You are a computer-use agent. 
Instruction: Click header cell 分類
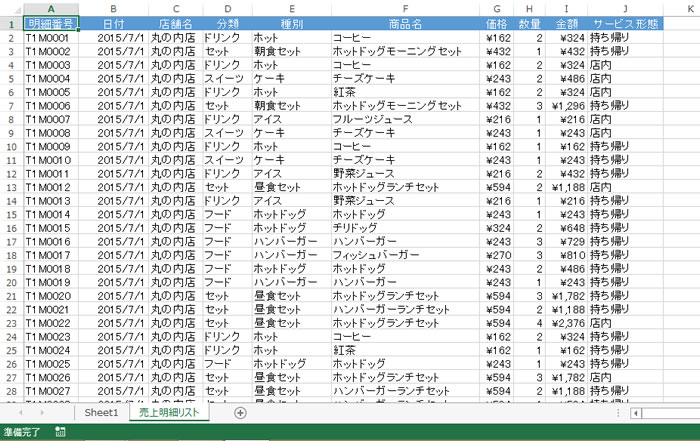tap(228, 24)
